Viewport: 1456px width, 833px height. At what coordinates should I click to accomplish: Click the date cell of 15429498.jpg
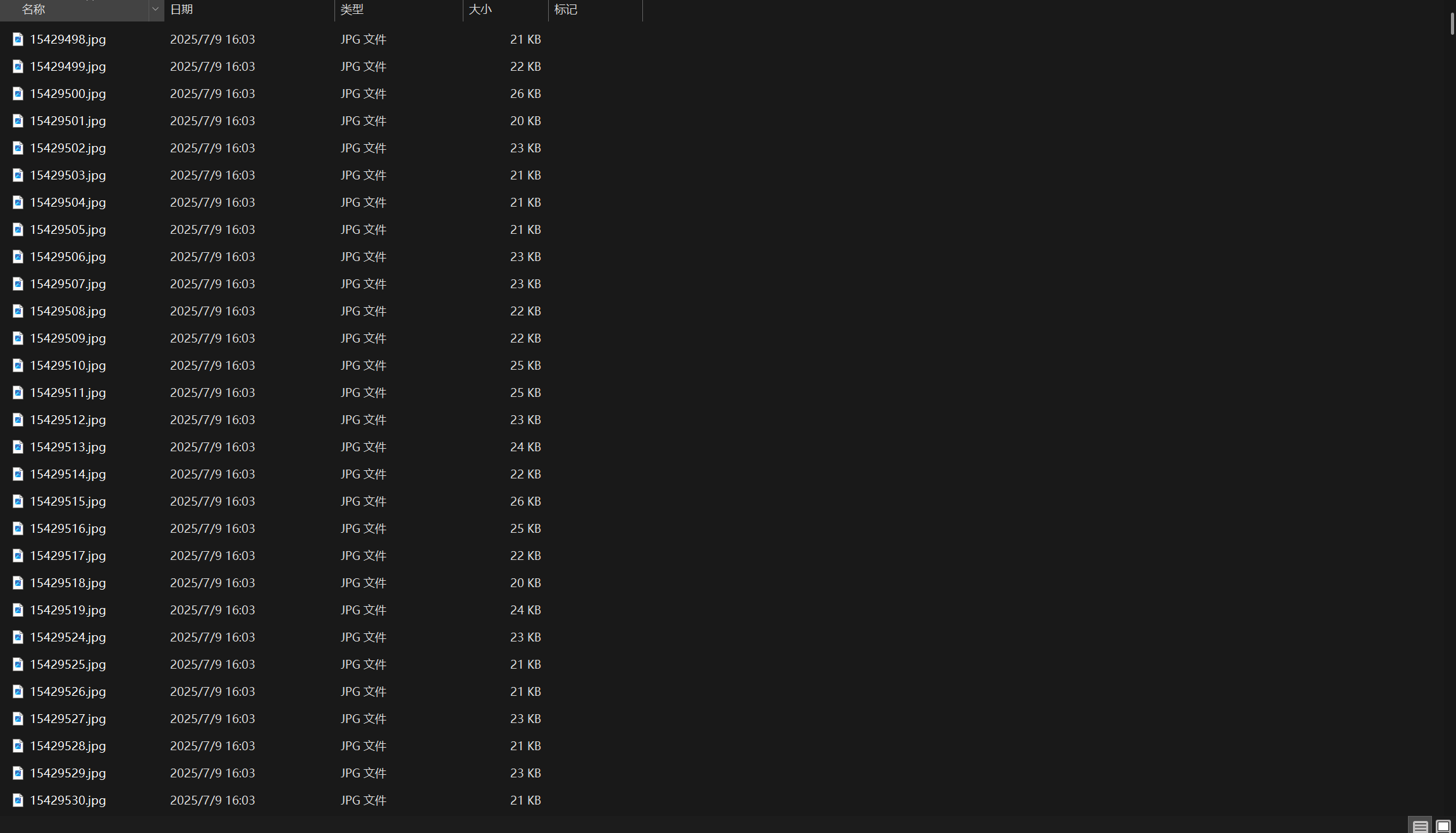click(x=212, y=39)
